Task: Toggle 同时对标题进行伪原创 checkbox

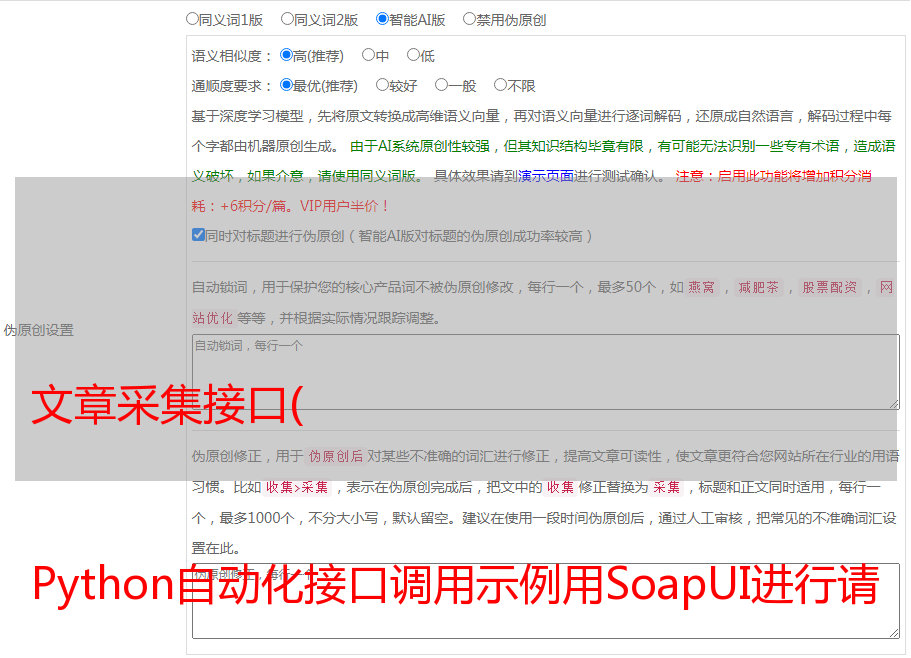Action: click(x=198, y=235)
